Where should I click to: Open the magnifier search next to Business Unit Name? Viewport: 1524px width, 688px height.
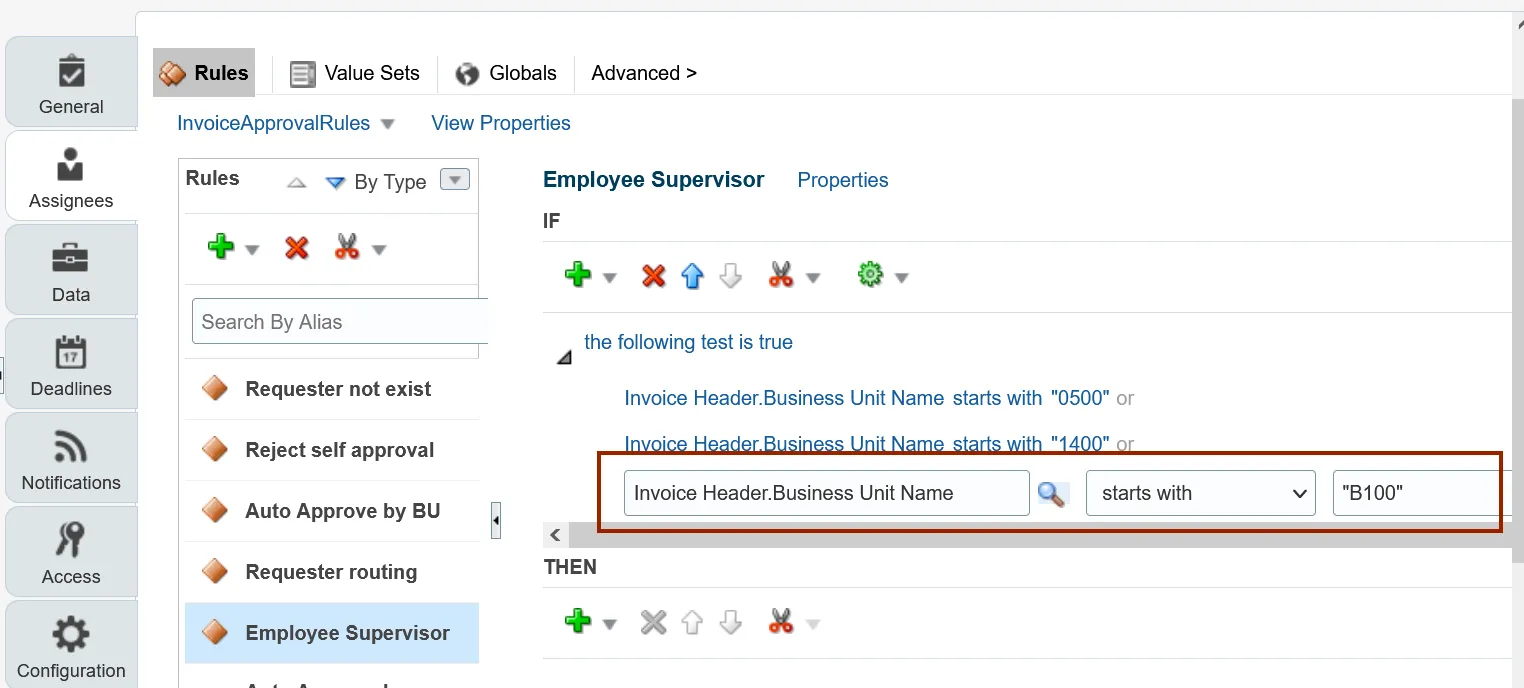click(x=1051, y=494)
